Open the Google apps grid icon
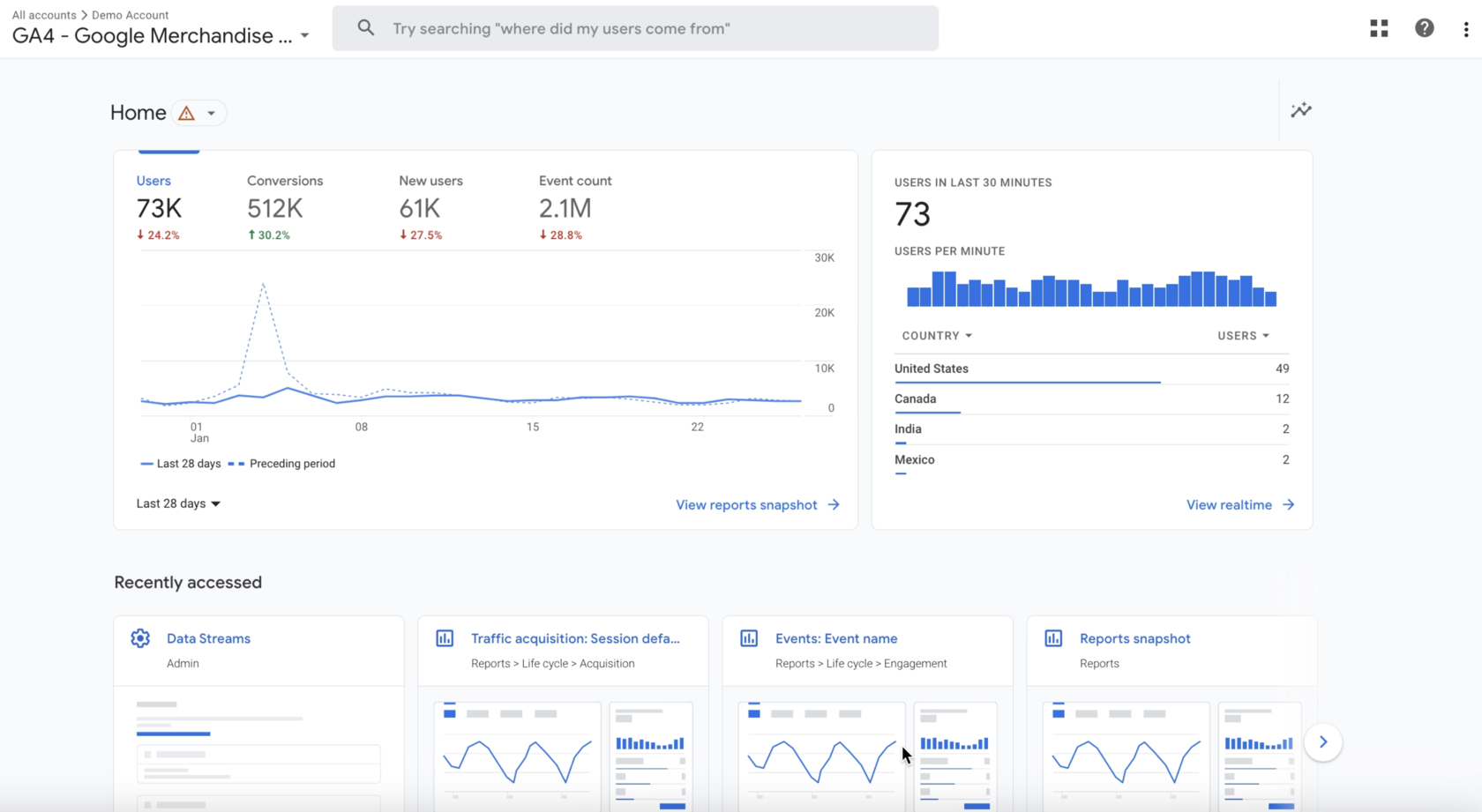This screenshot has height=812, width=1482. click(1379, 28)
